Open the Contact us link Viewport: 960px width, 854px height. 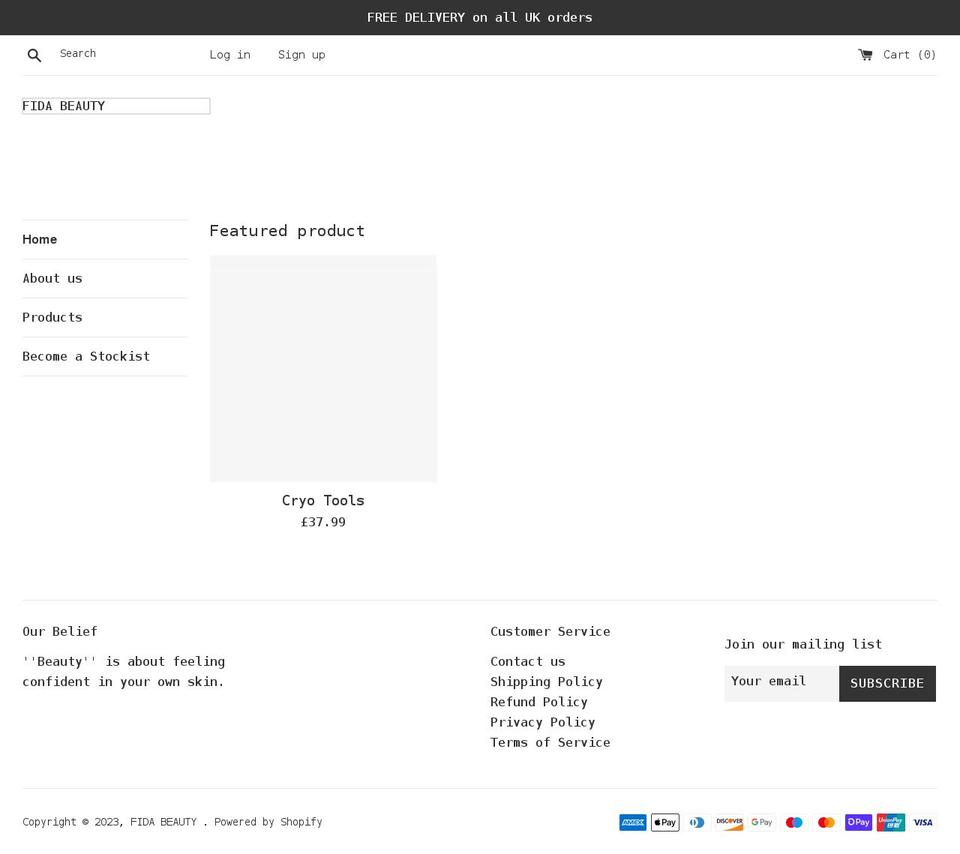528,661
